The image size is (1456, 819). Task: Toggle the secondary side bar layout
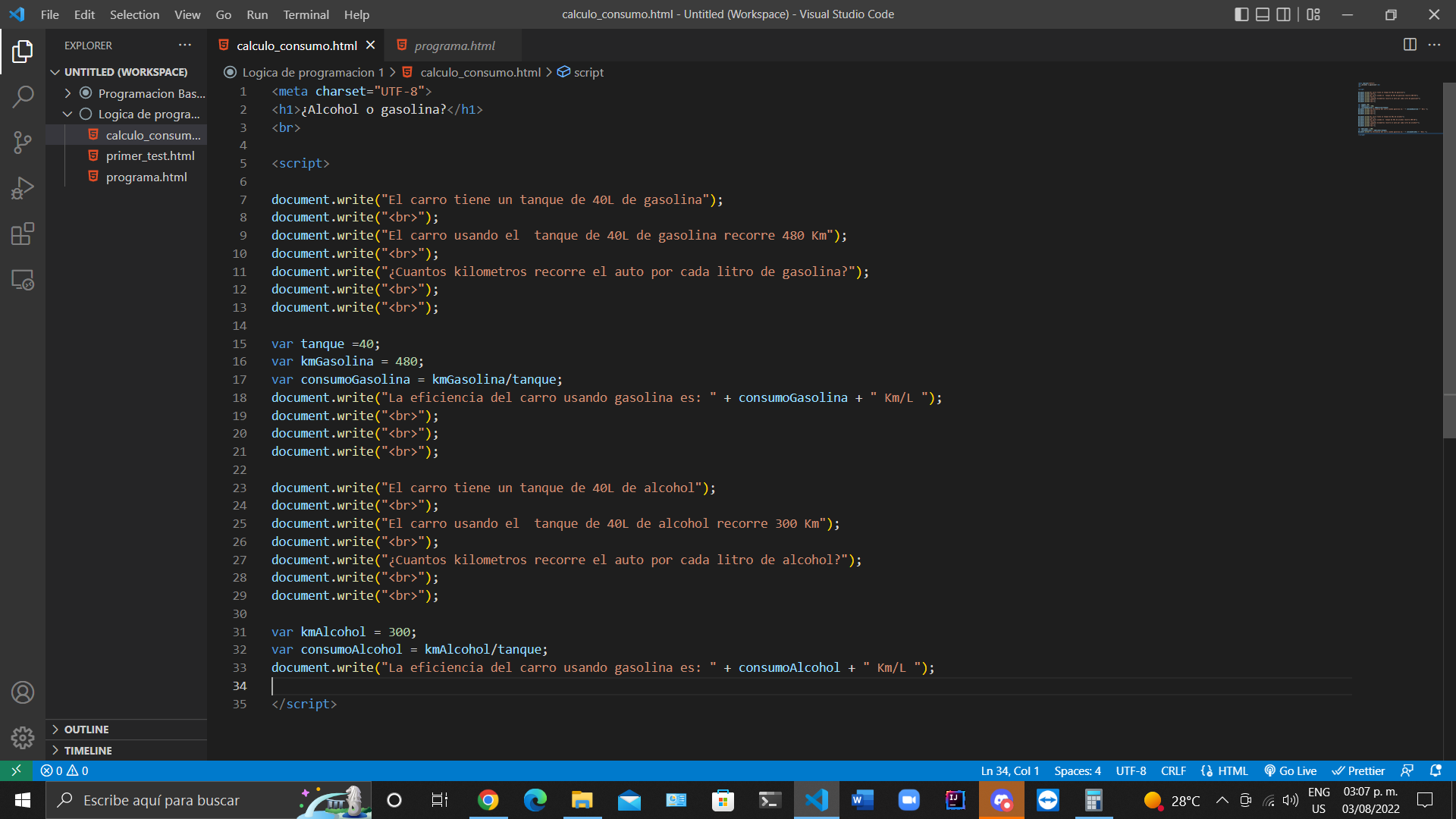point(1283,14)
